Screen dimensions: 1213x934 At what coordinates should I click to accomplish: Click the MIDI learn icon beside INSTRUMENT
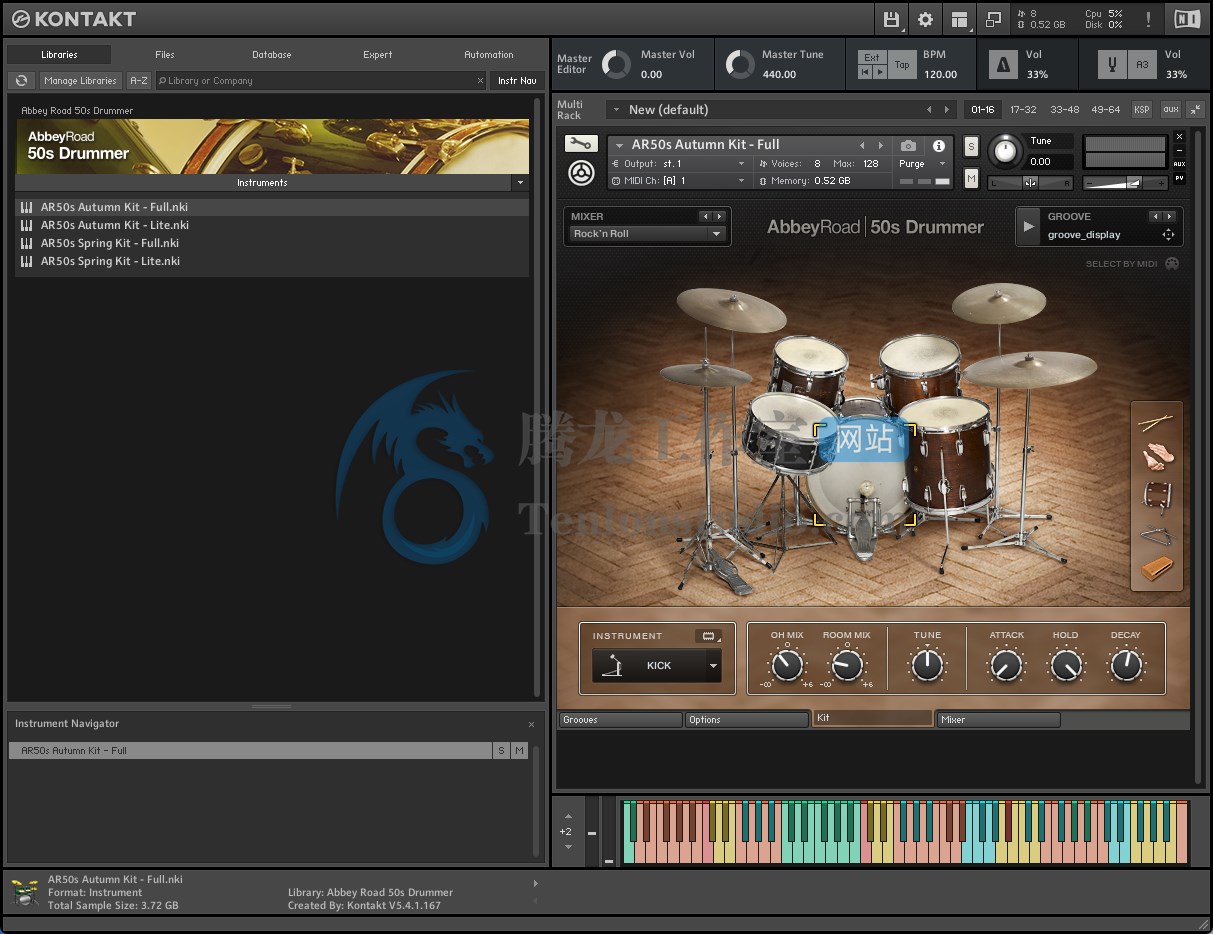pyautogui.click(x=709, y=636)
